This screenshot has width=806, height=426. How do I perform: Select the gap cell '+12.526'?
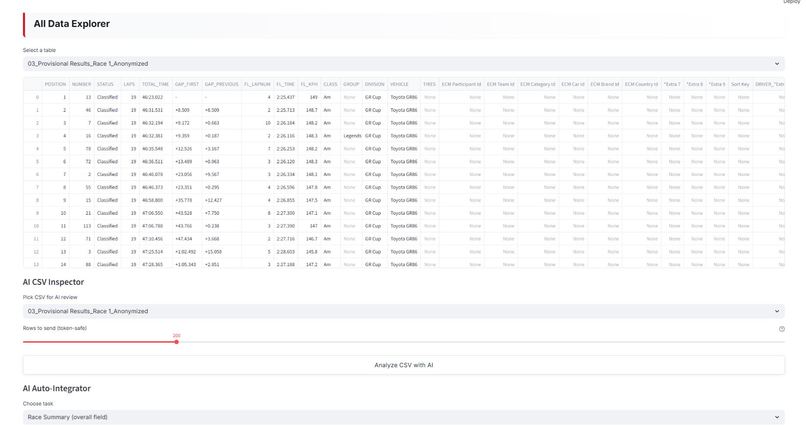click(187, 149)
